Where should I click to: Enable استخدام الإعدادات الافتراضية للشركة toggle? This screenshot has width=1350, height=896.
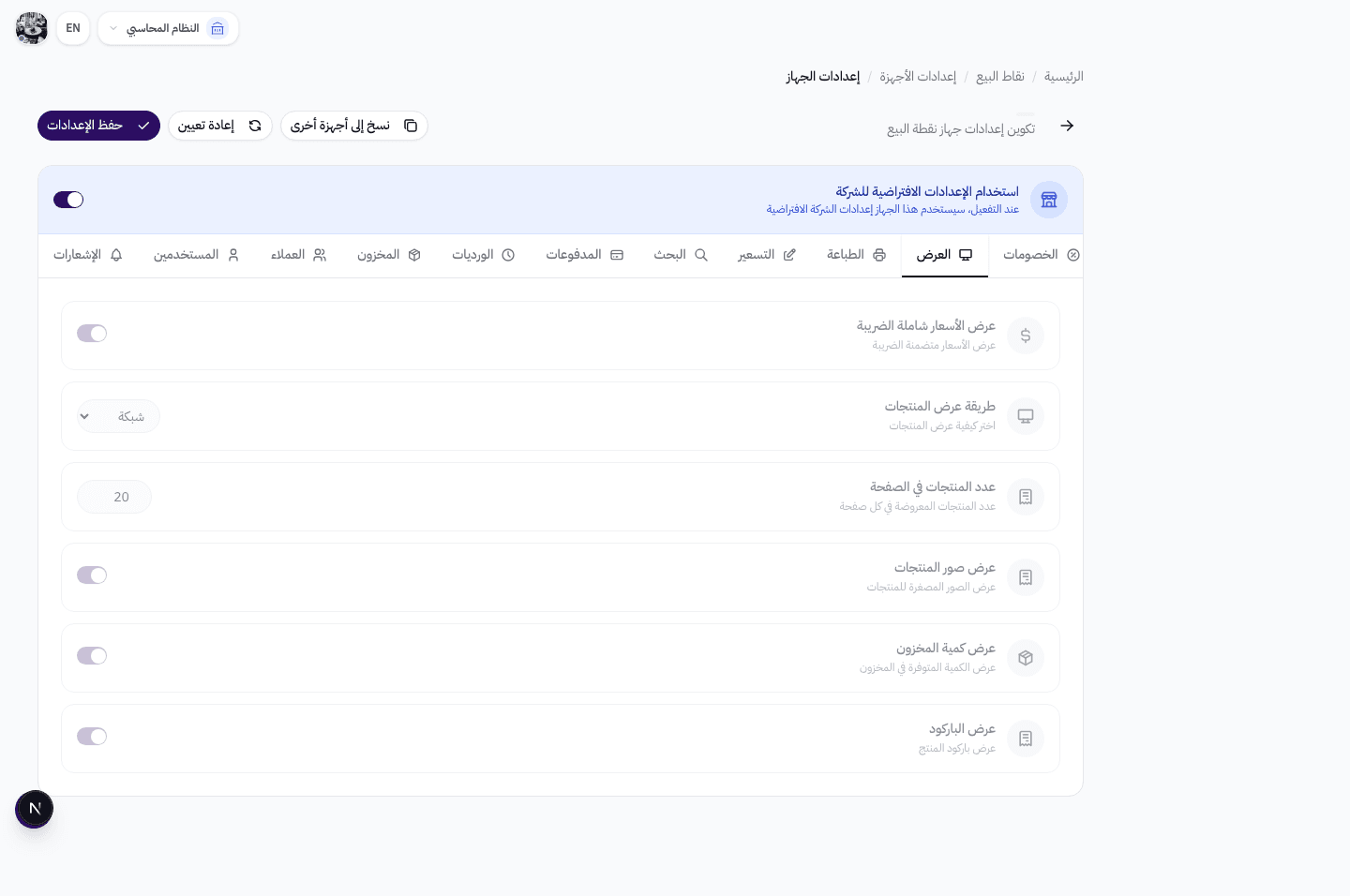pos(67,200)
